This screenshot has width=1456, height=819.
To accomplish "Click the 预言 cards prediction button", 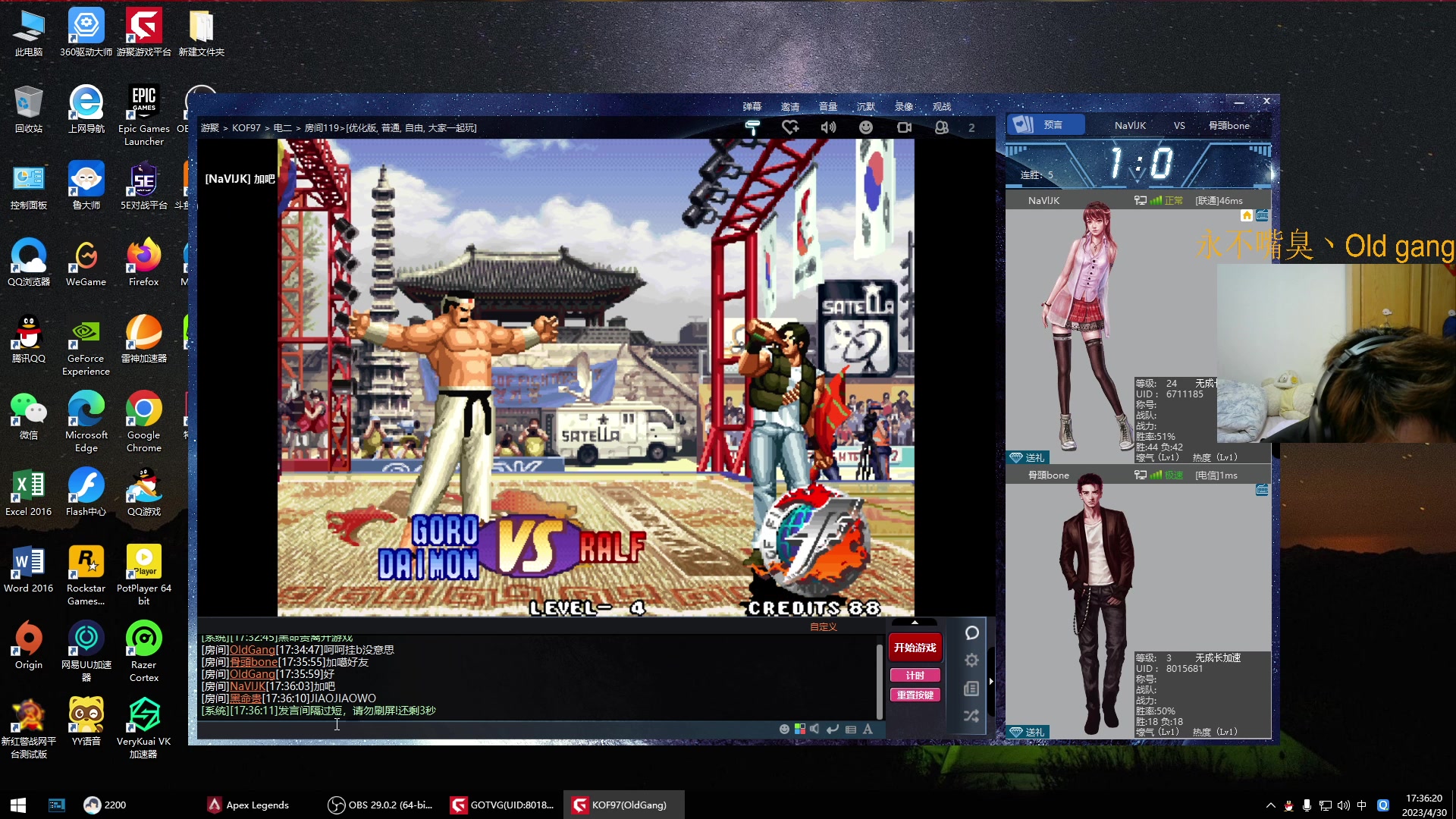I will tap(1046, 125).
